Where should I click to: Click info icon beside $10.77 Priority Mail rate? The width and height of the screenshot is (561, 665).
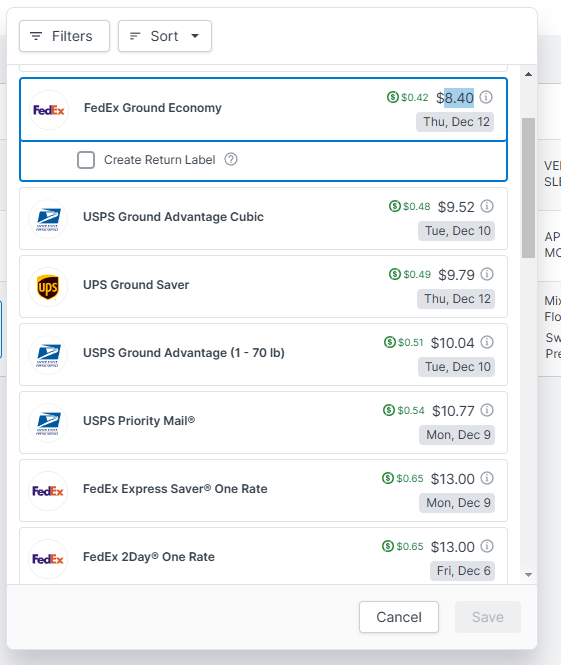tap(487, 410)
